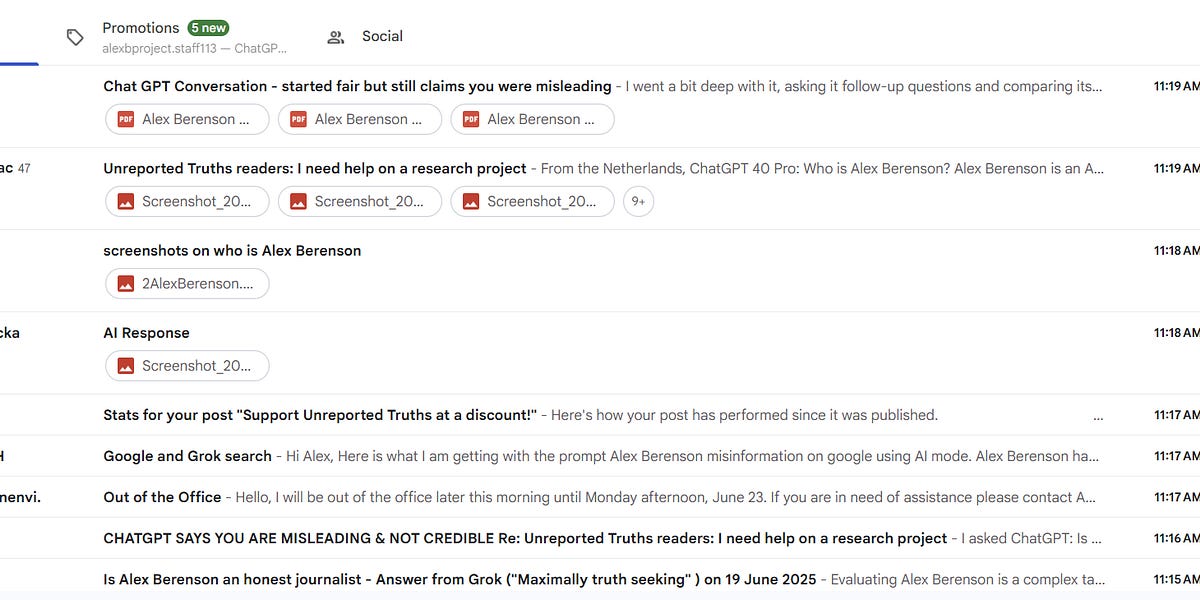
Task: Open the AI Response email
Action: [146, 332]
